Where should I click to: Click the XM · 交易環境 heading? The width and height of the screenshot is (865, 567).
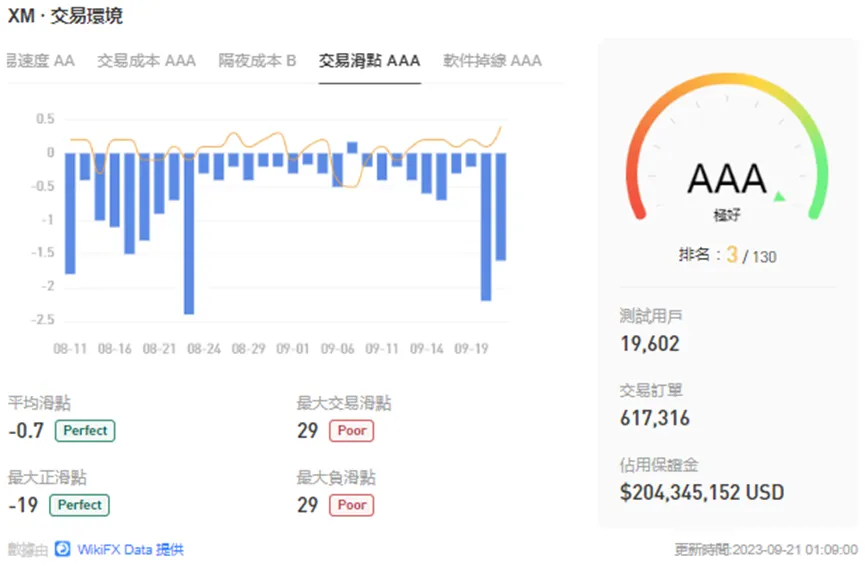65,15
